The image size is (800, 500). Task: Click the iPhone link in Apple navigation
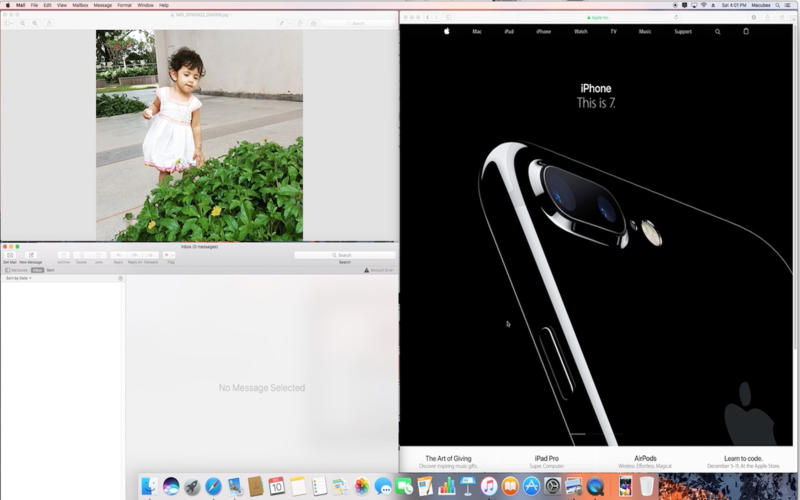(x=543, y=31)
